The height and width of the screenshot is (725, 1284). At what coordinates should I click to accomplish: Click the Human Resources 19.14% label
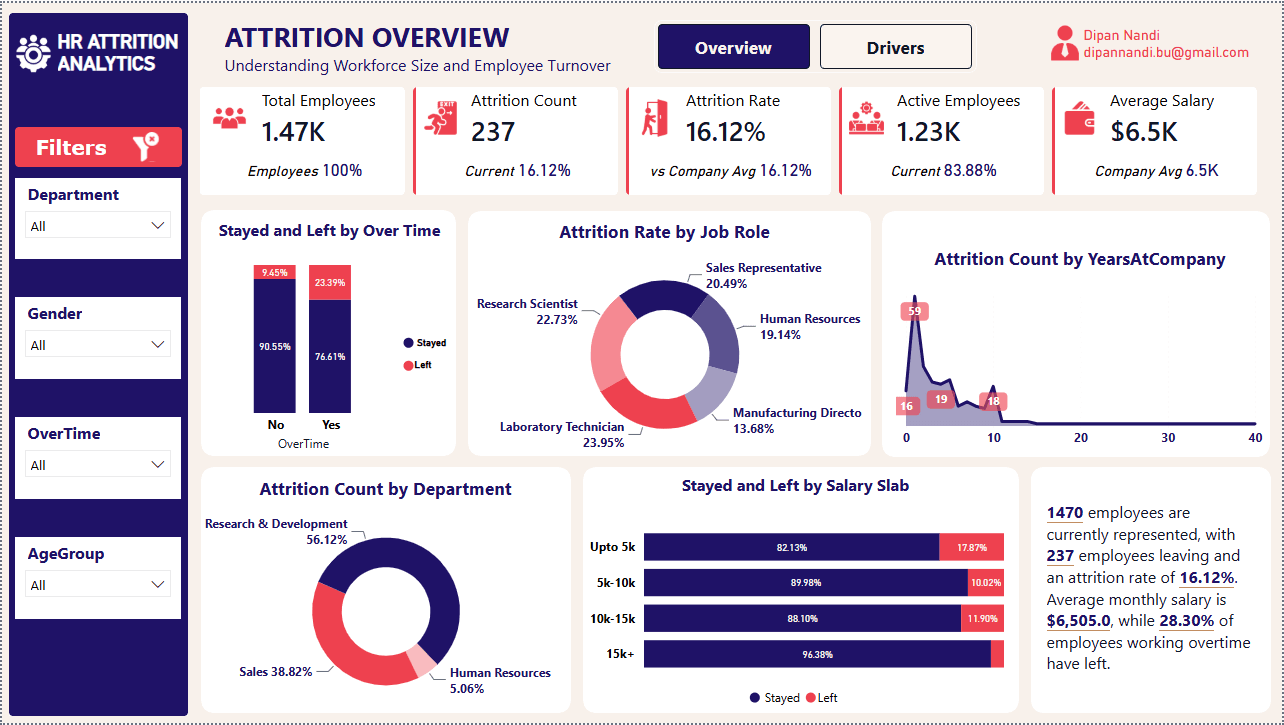[809, 327]
